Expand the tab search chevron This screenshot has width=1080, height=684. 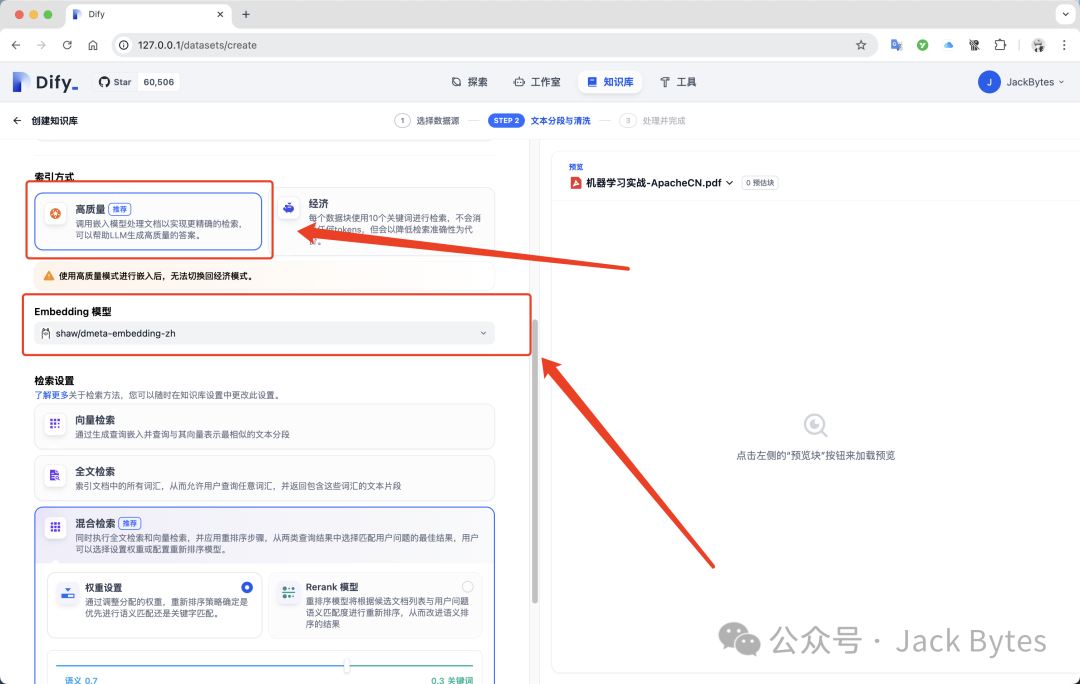pos(1065,14)
